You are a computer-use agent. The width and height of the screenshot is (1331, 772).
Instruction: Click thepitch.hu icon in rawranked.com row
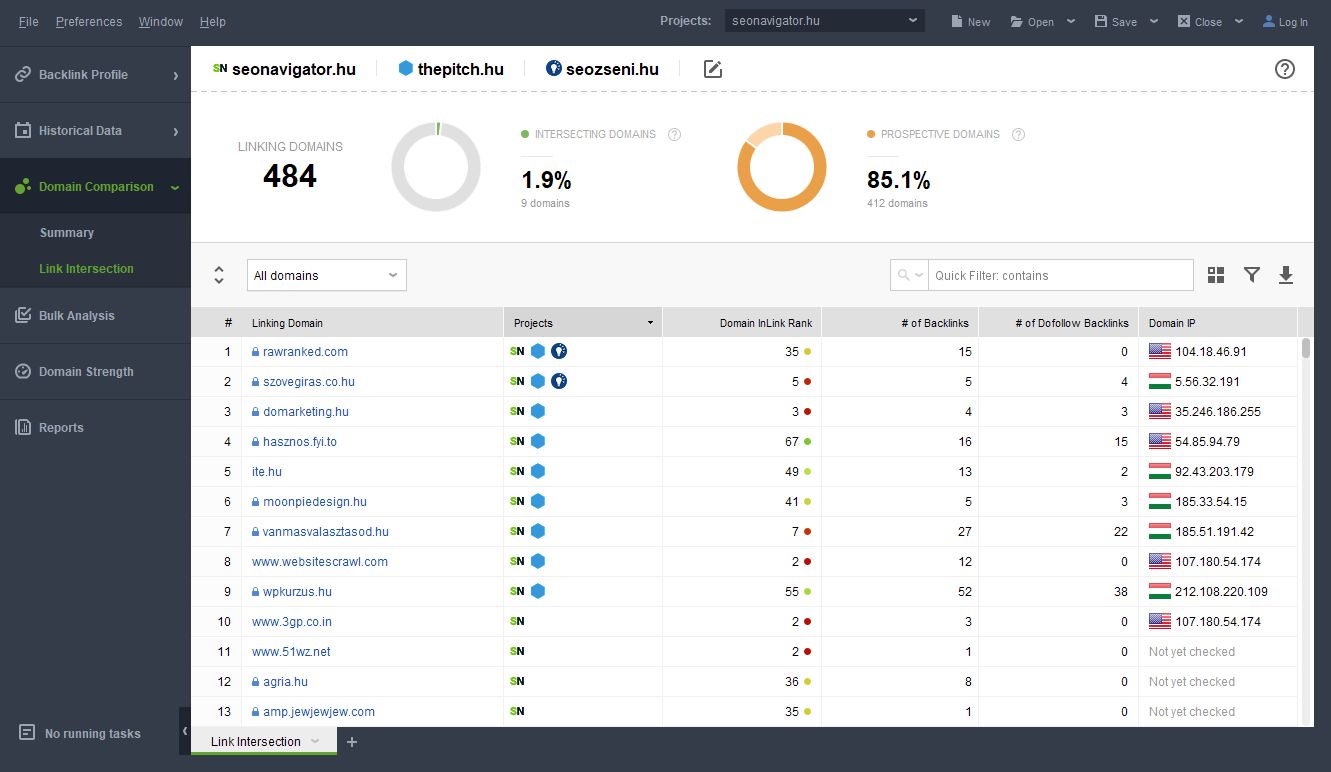[x=538, y=351]
